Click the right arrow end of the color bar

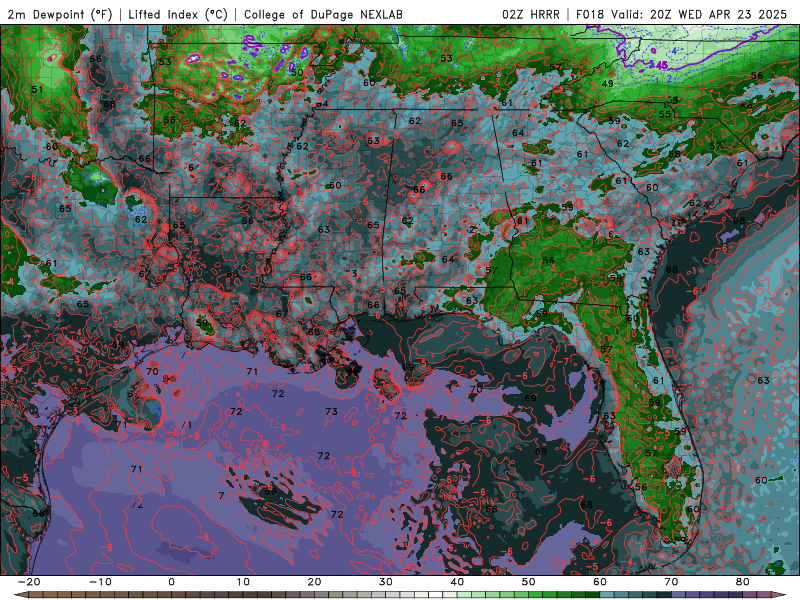pos(781,595)
